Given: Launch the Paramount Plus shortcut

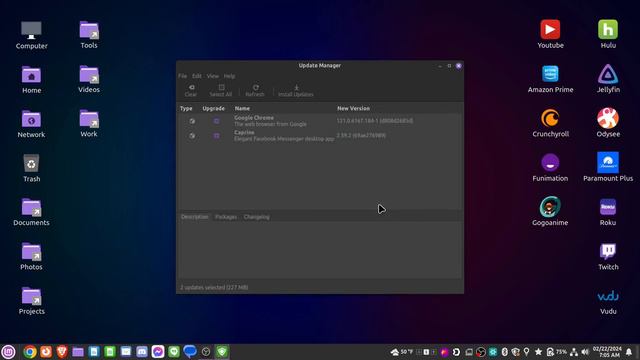Looking at the screenshot, I should tap(608, 167).
